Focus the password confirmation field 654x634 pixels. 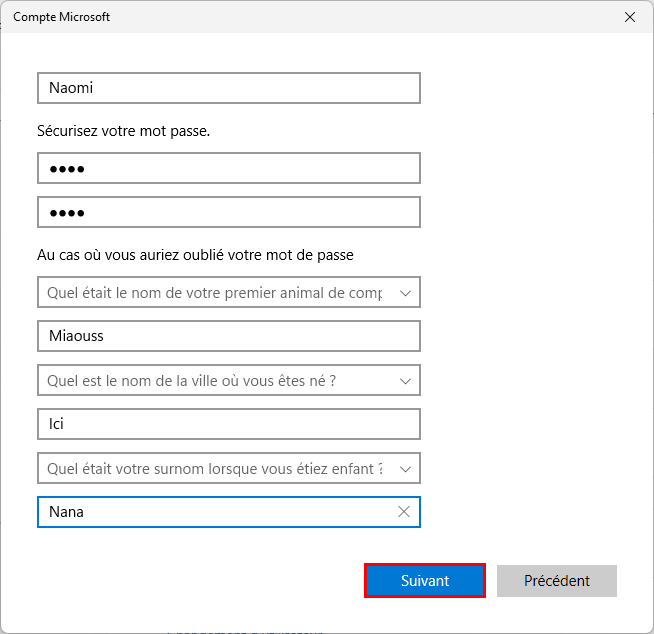click(x=229, y=212)
